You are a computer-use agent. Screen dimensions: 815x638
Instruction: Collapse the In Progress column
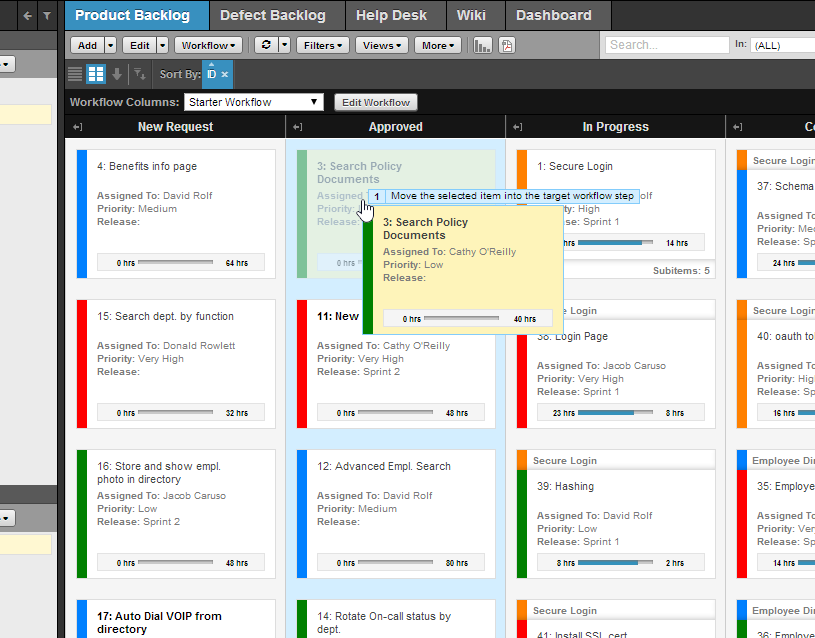[517, 127]
